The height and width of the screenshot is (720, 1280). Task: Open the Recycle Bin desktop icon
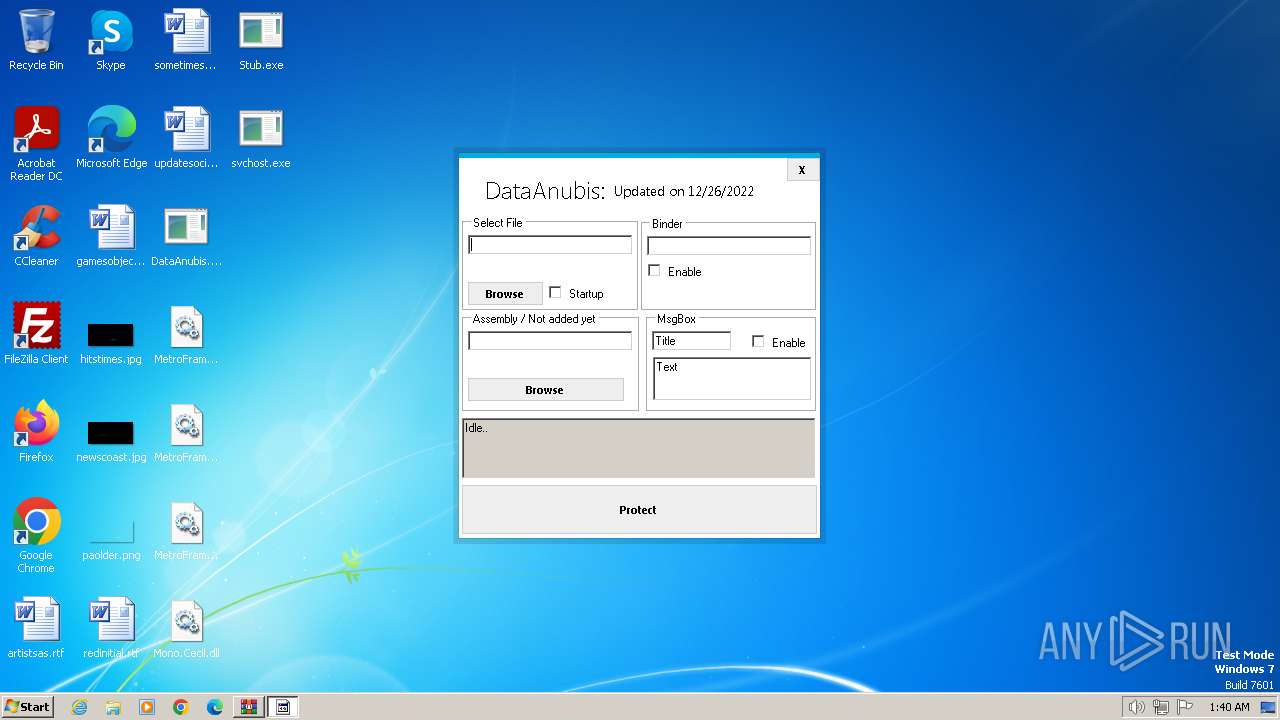(36, 40)
